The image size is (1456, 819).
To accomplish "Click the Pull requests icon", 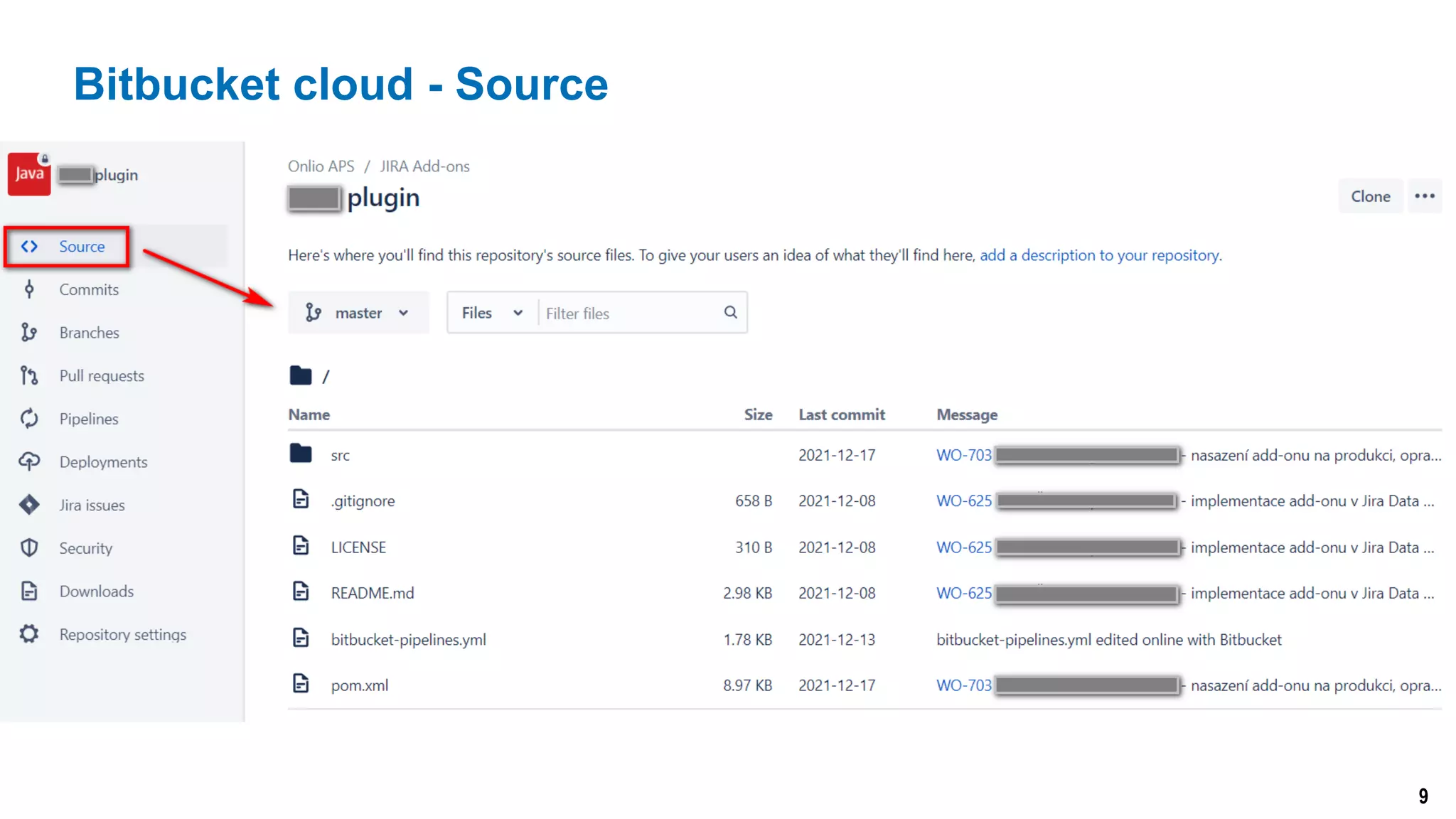I will tap(29, 375).
